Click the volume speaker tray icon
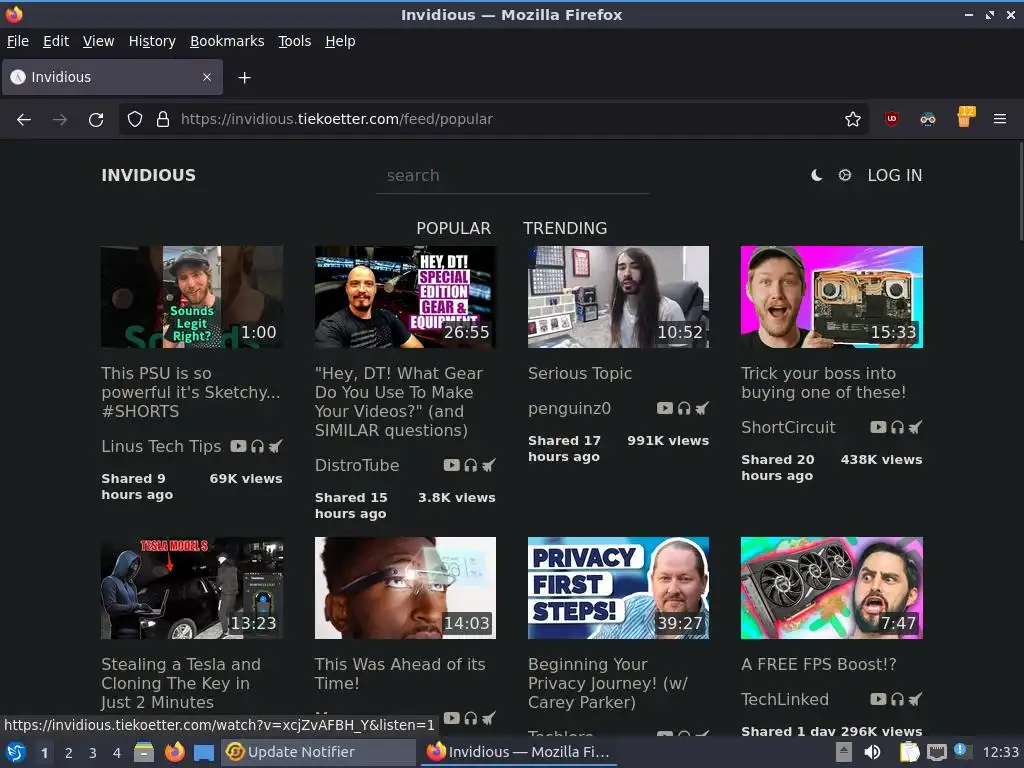The width and height of the screenshot is (1024, 768). tap(872, 752)
